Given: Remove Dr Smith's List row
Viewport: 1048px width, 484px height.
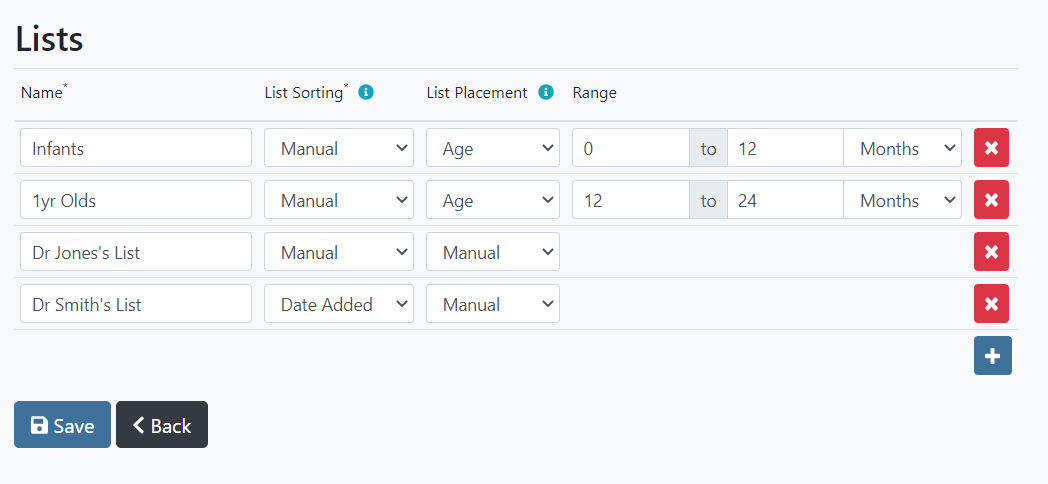Looking at the screenshot, I should (991, 304).
